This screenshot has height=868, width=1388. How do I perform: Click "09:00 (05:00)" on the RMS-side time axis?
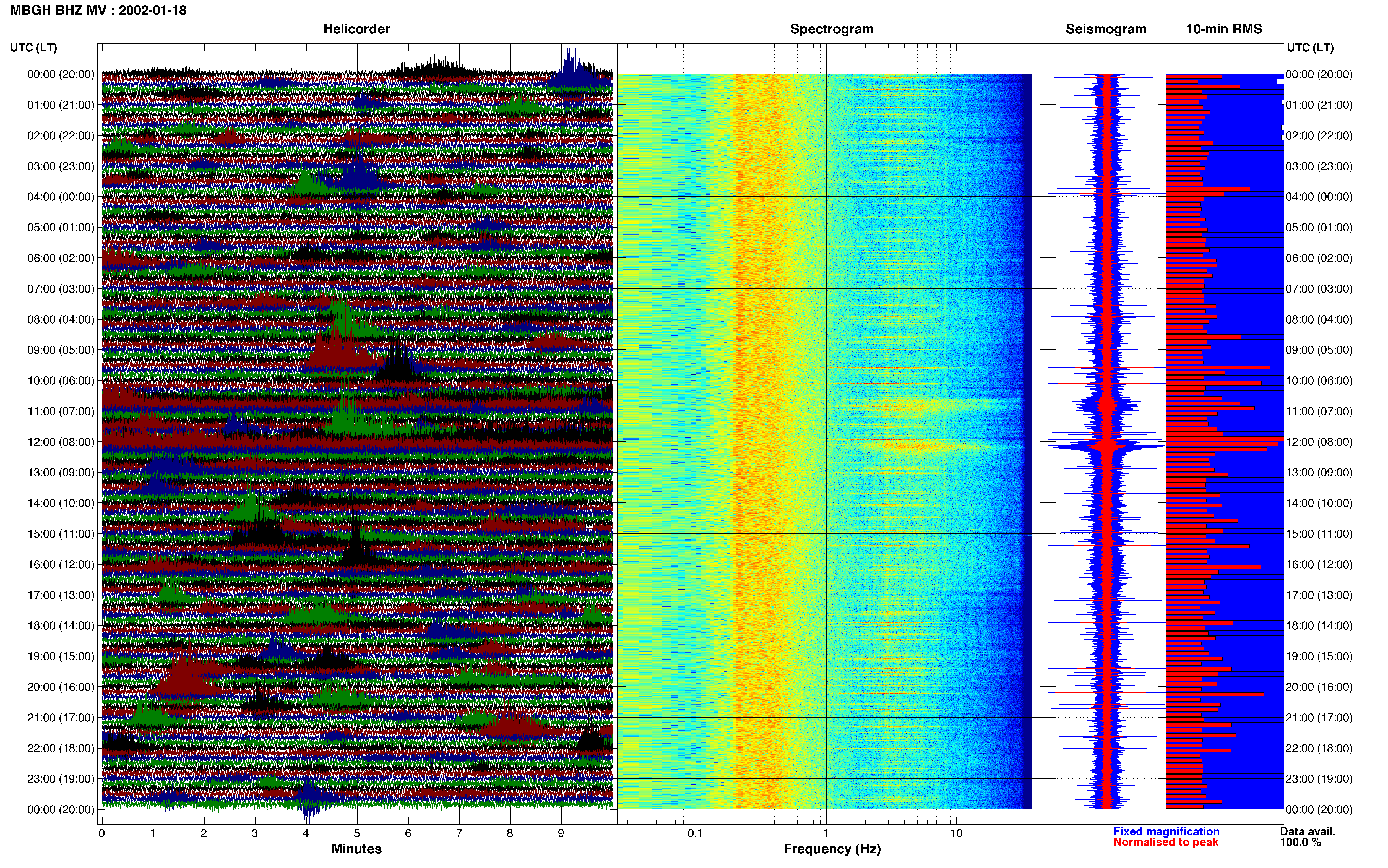1319,350
